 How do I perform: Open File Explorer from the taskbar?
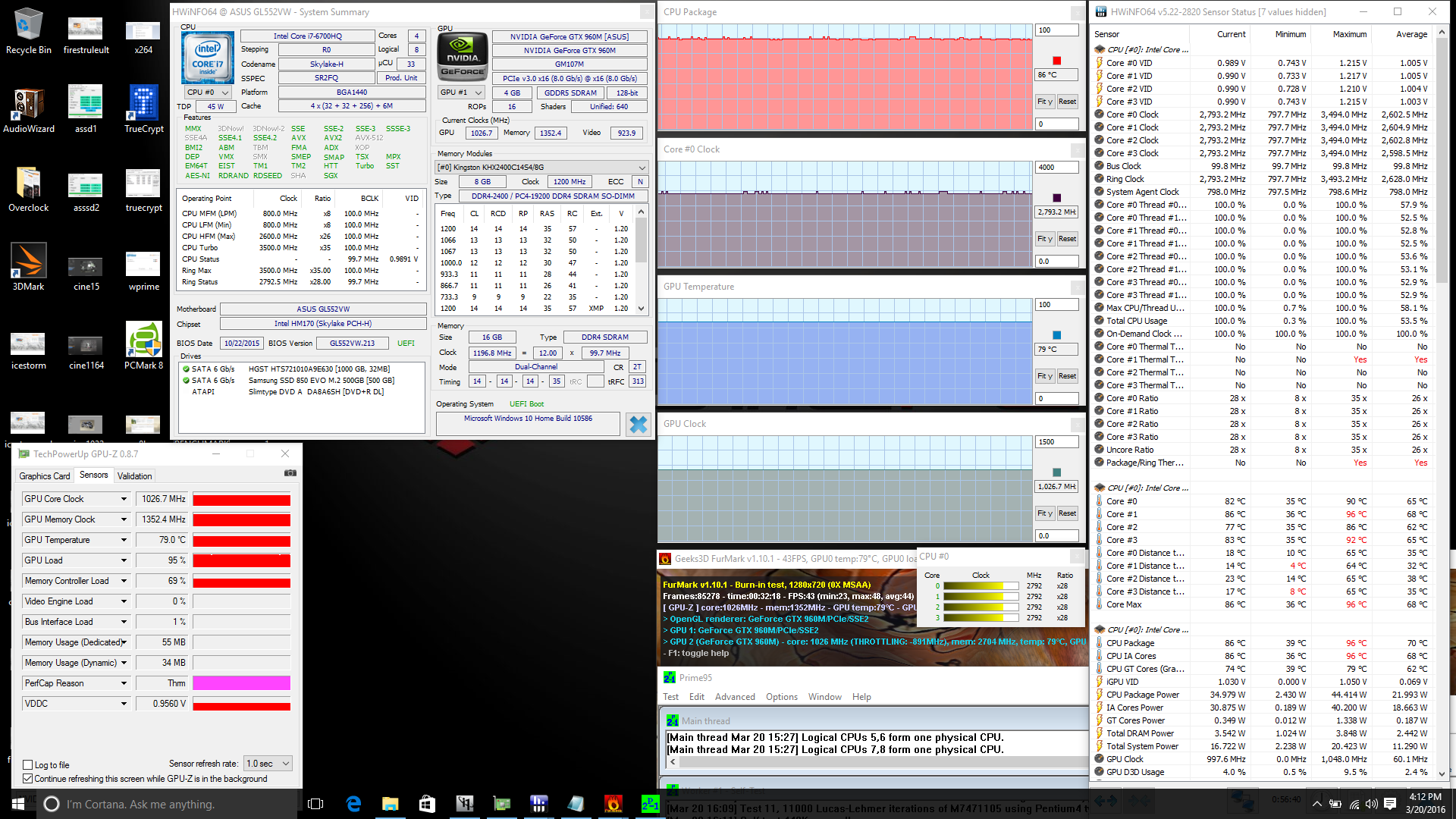click(390, 804)
